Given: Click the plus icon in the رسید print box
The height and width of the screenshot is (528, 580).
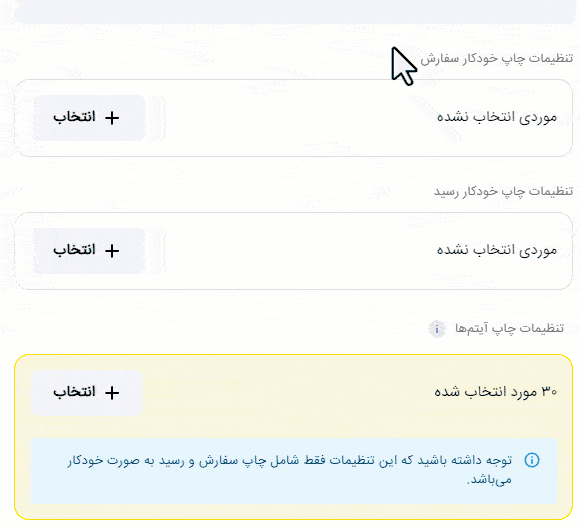Looking at the screenshot, I should pos(112,251).
